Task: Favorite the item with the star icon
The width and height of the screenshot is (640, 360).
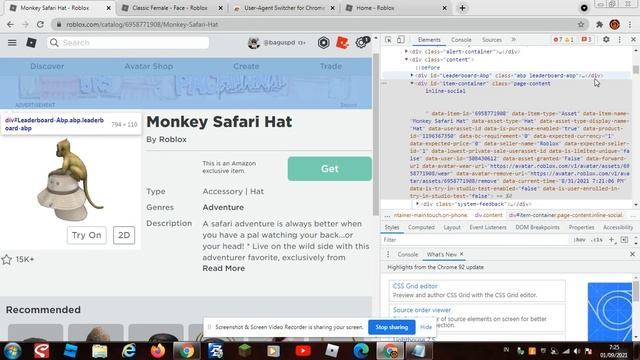Action: pyautogui.click(x=7, y=260)
